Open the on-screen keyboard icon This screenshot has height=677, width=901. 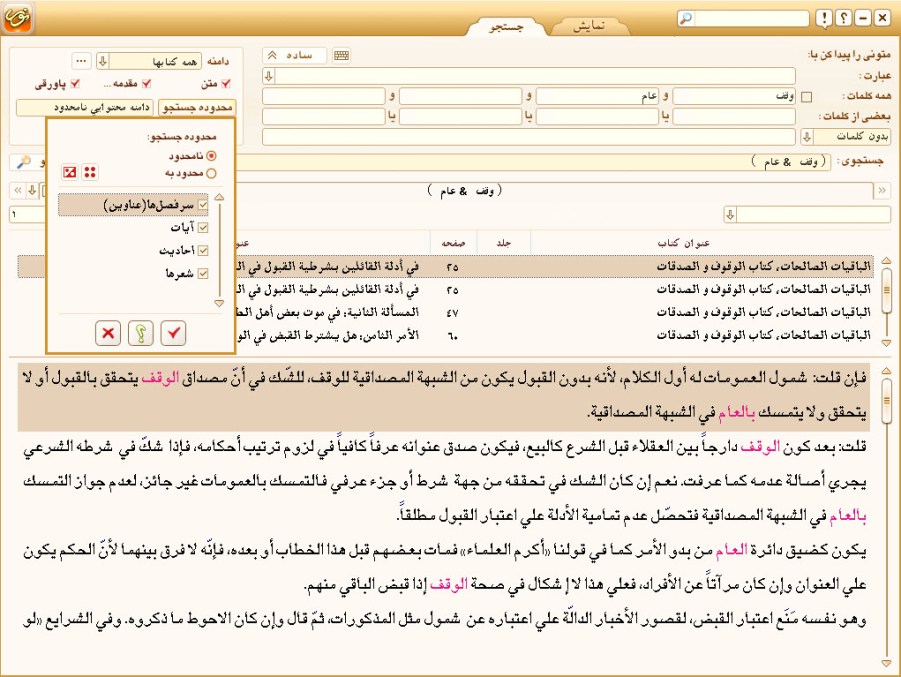(342, 56)
